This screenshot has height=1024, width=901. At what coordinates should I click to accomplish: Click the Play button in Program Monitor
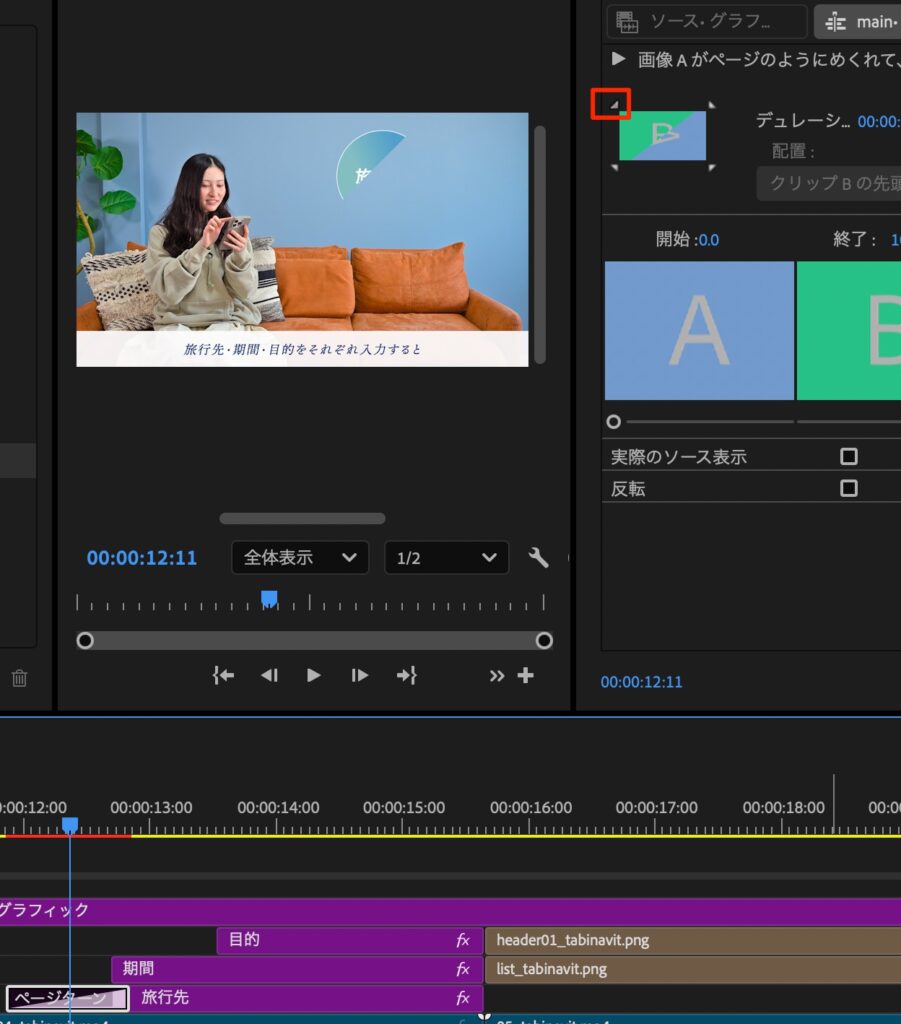[314, 675]
